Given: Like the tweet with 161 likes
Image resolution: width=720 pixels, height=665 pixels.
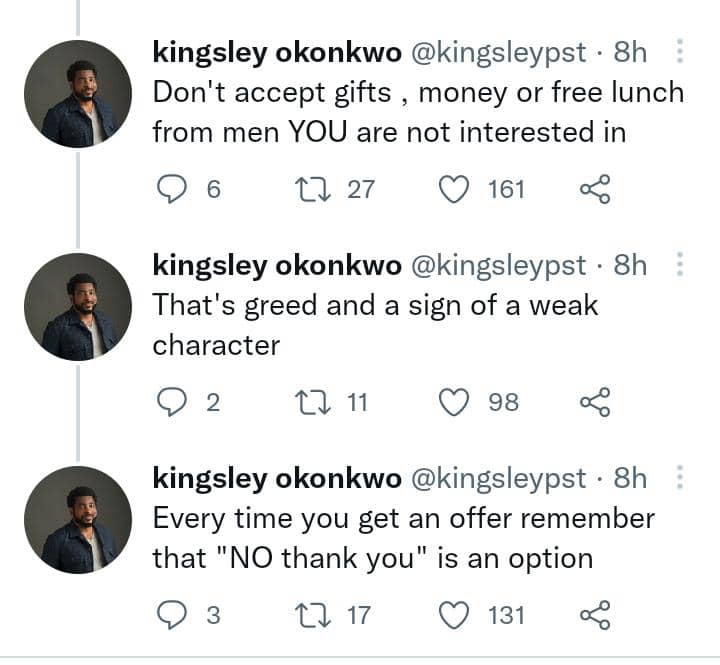Looking at the screenshot, I should click(x=456, y=188).
